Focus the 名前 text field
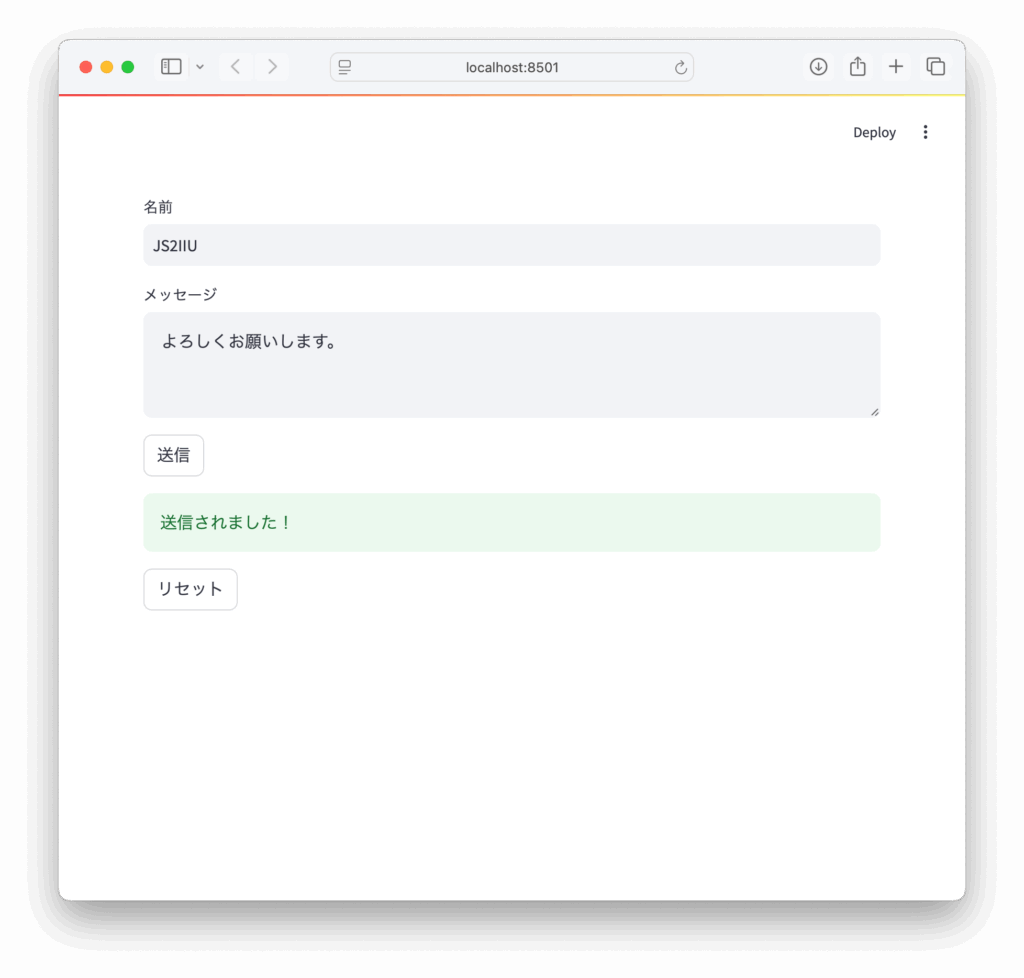The image size is (1024, 978). click(511, 245)
